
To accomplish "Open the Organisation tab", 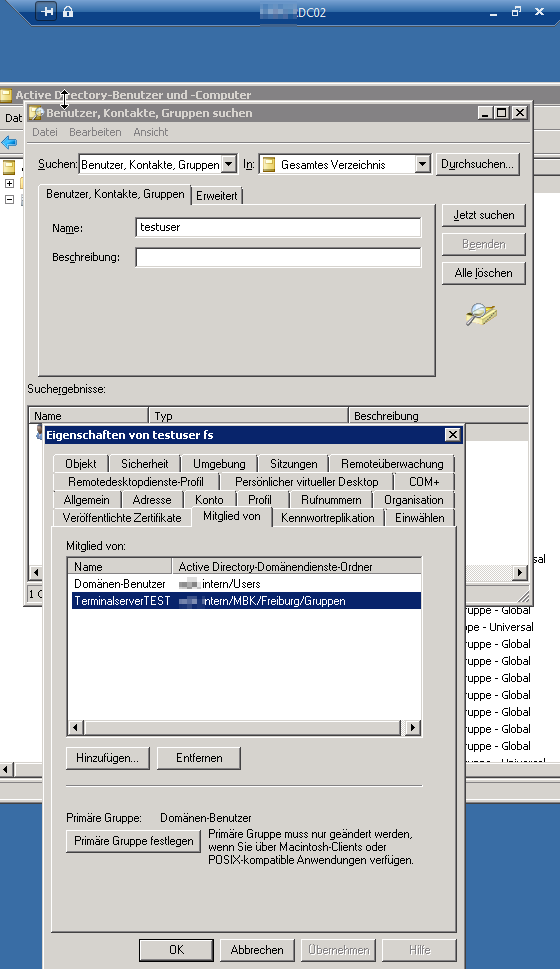I will tap(414, 499).
